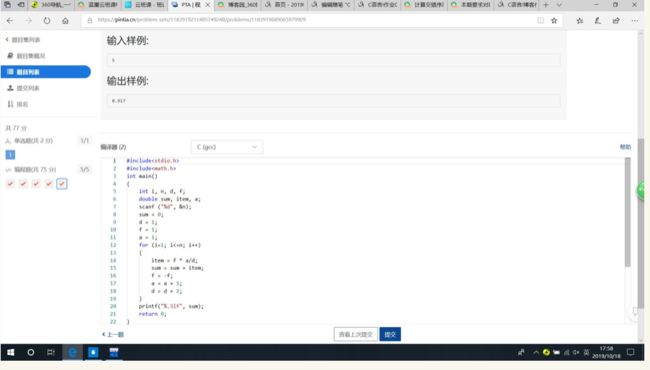Open third programming problem checkmark box

pyautogui.click(x=36, y=184)
